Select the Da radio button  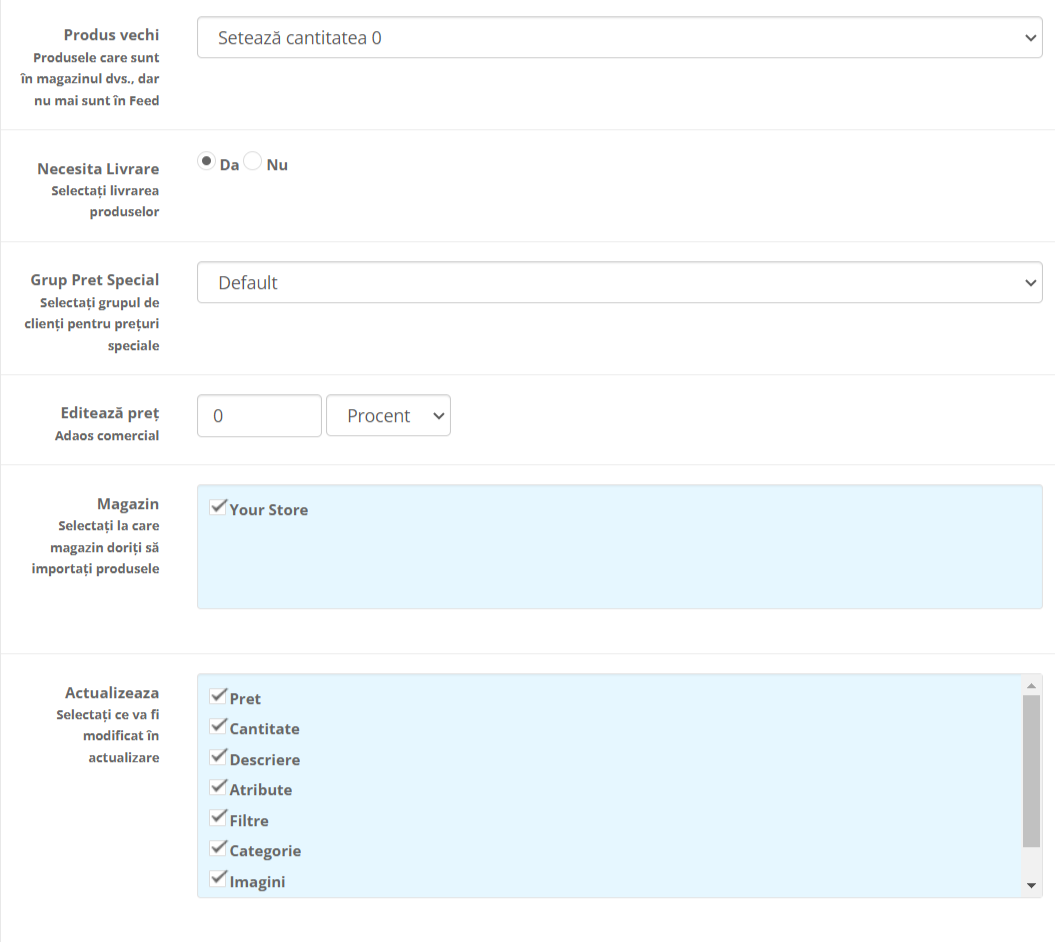click(x=207, y=161)
